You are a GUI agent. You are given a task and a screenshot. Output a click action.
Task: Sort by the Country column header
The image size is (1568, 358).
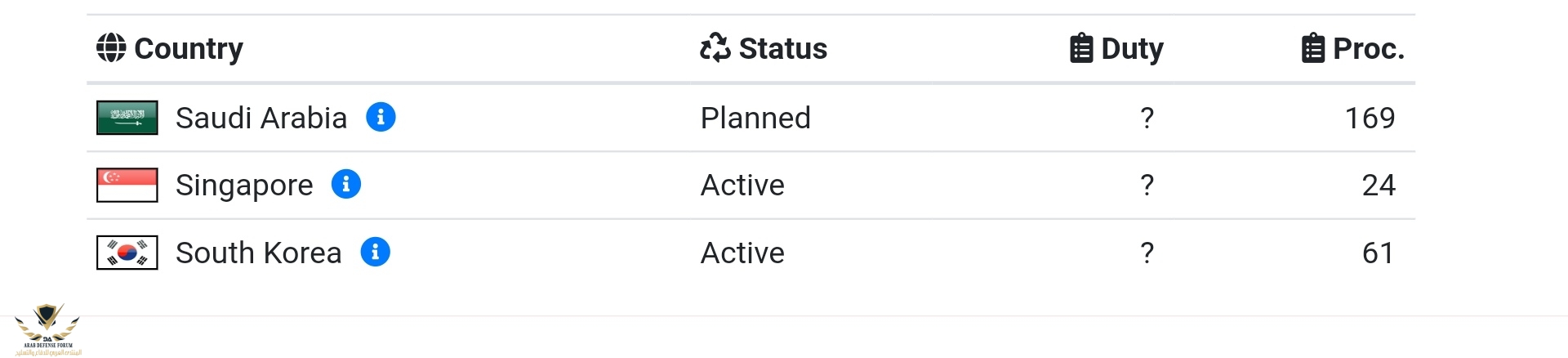[x=189, y=48]
